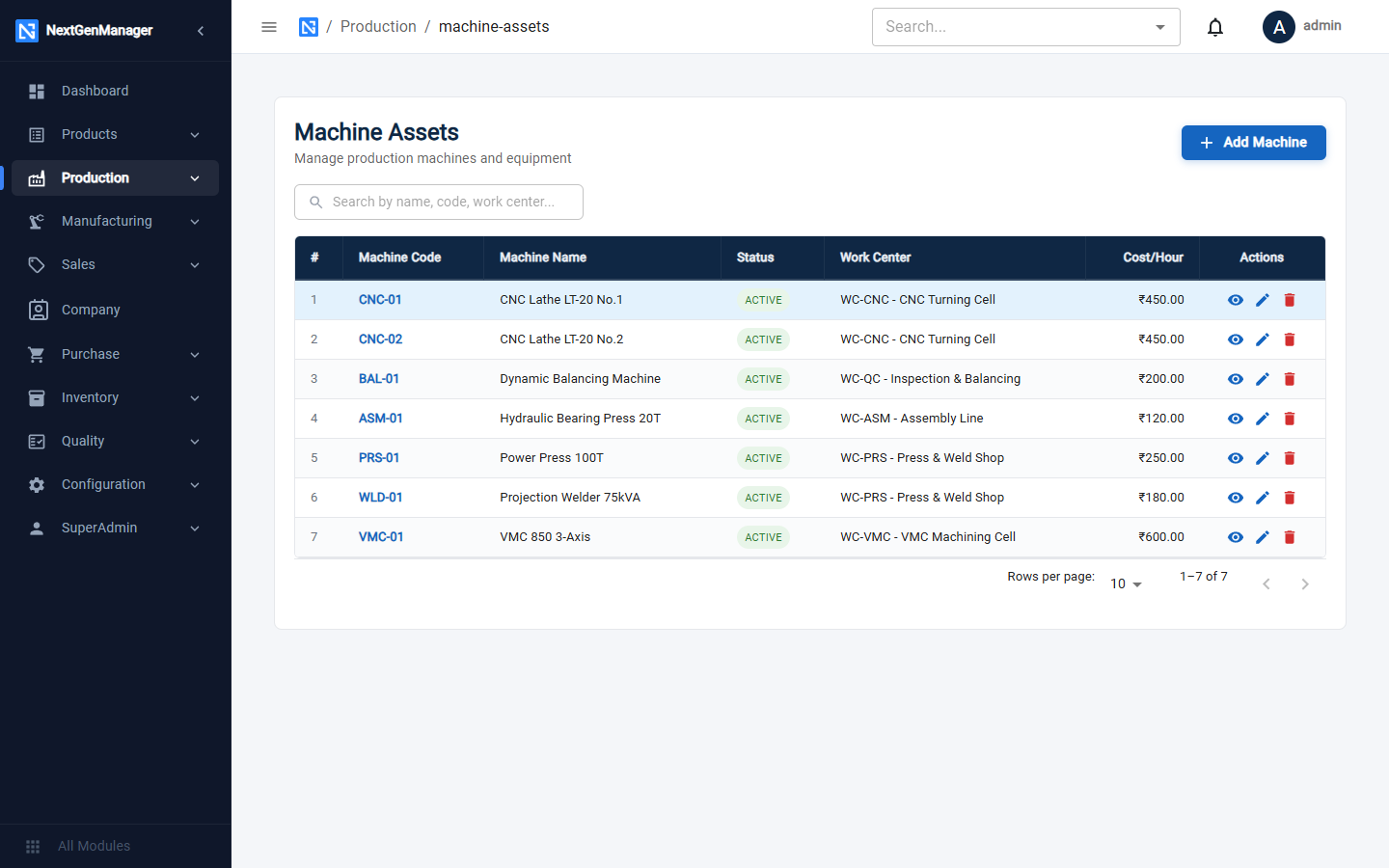The width and height of the screenshot is (1389, 868).
Task: Edit the WLD-01 machine row
Action: coord(1262,498)
